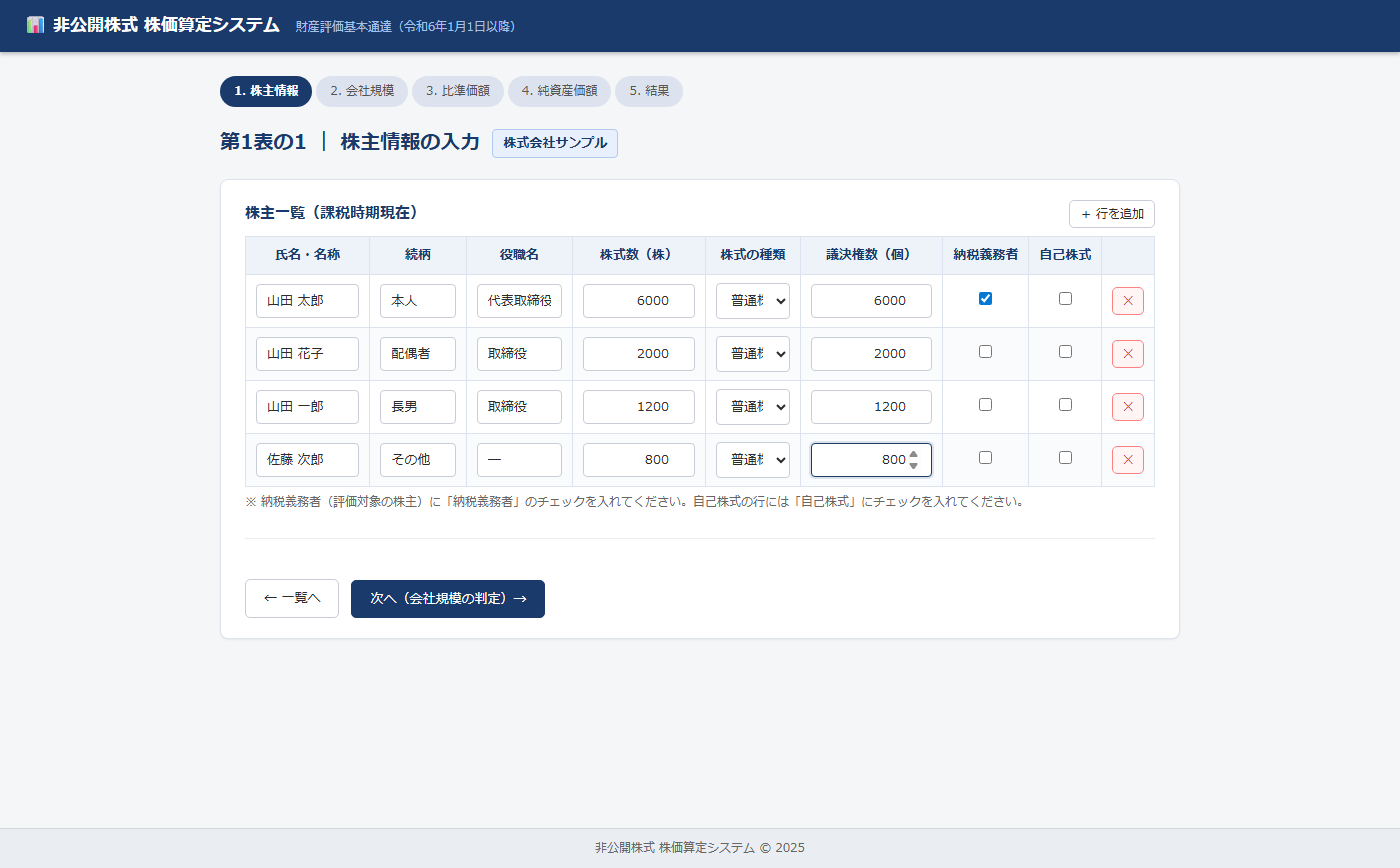
Task: Click the 株式数（株）column header
Action: (x=639, y=255)
